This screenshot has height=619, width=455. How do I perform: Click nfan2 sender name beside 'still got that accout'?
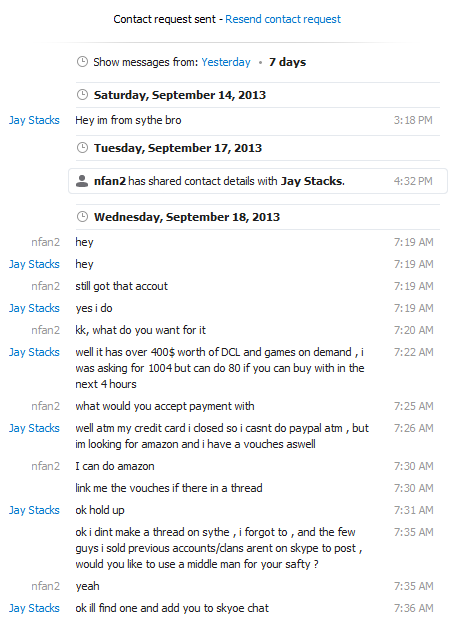pyautogui.click(x=45, y=286)
